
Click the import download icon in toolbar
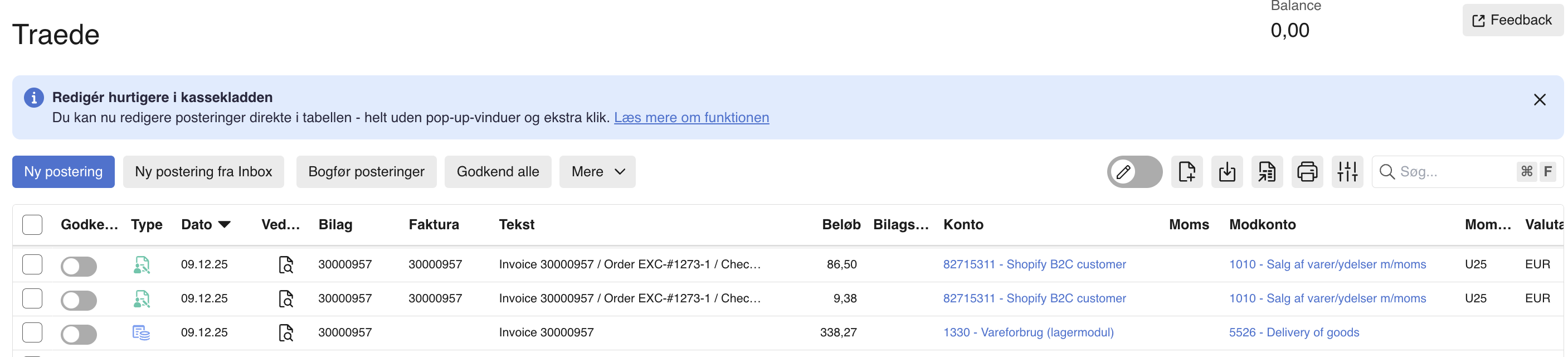1226,172
